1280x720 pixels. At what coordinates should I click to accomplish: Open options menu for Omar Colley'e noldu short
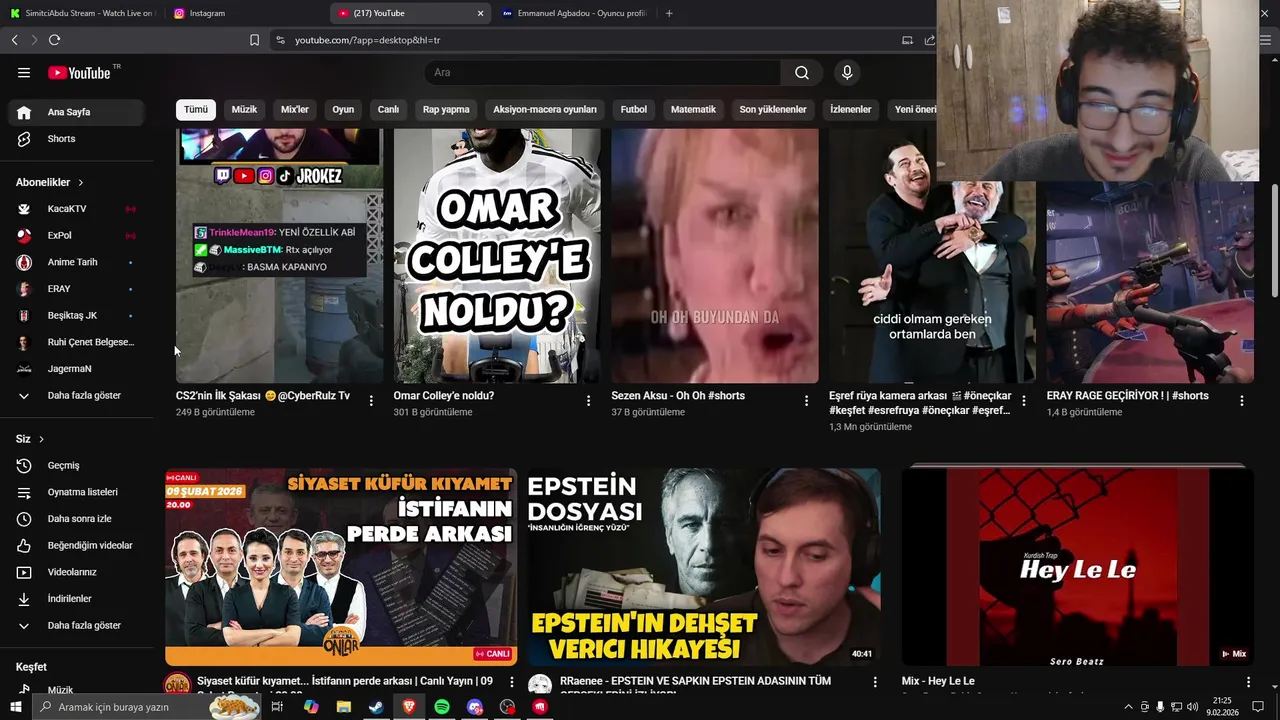coord(588,400)
